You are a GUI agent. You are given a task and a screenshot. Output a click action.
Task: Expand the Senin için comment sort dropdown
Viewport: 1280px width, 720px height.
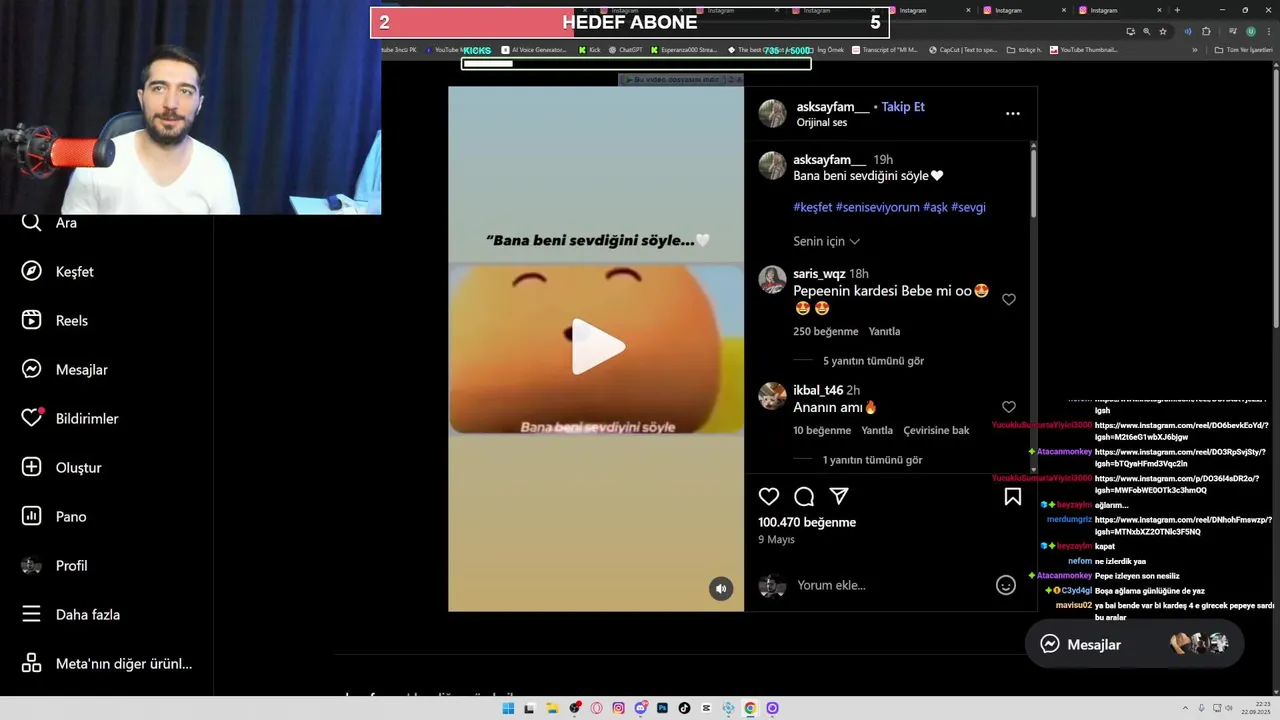(x=826, y=241)
